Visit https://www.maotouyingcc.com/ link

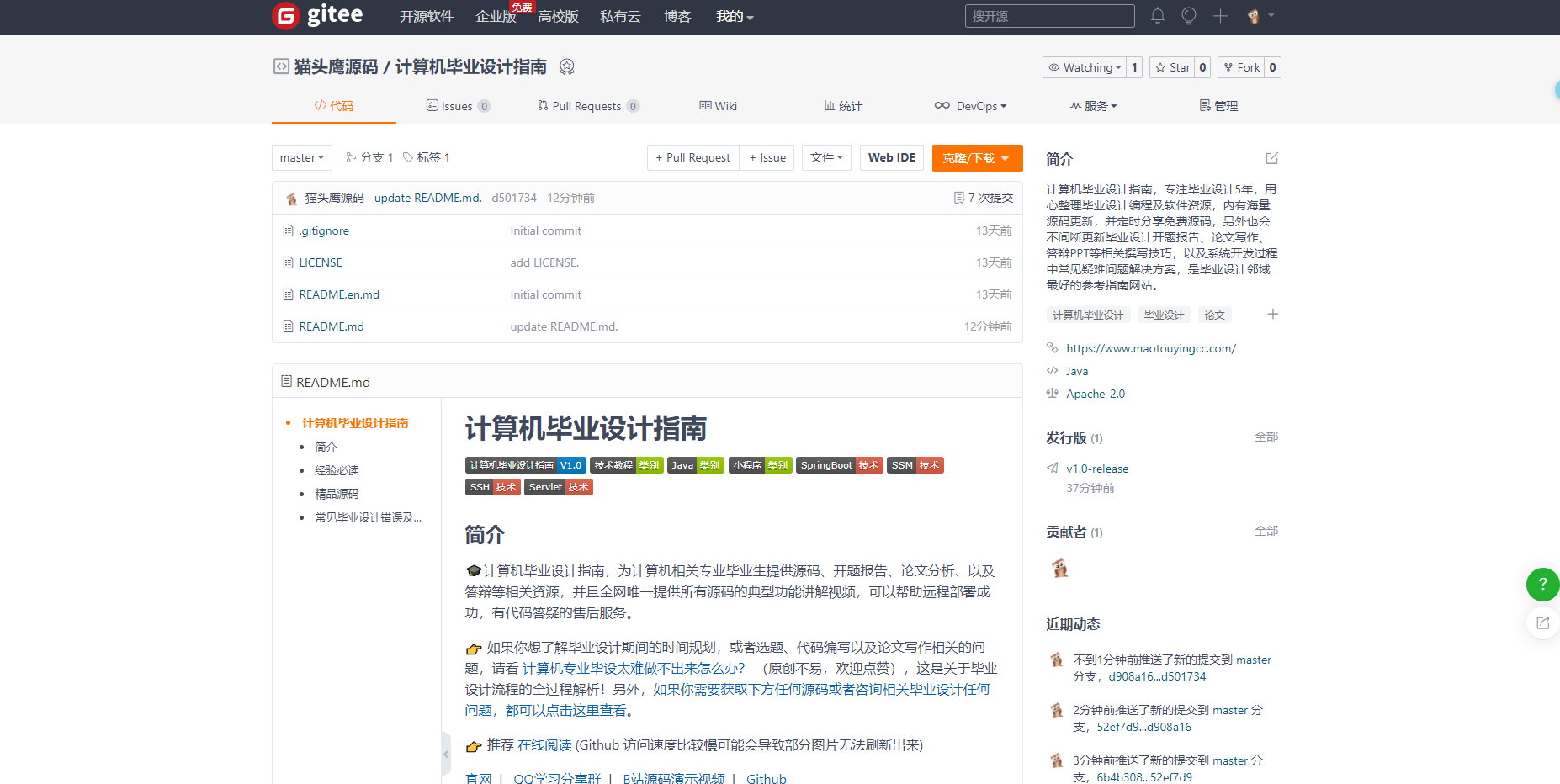pos(1151,348)
